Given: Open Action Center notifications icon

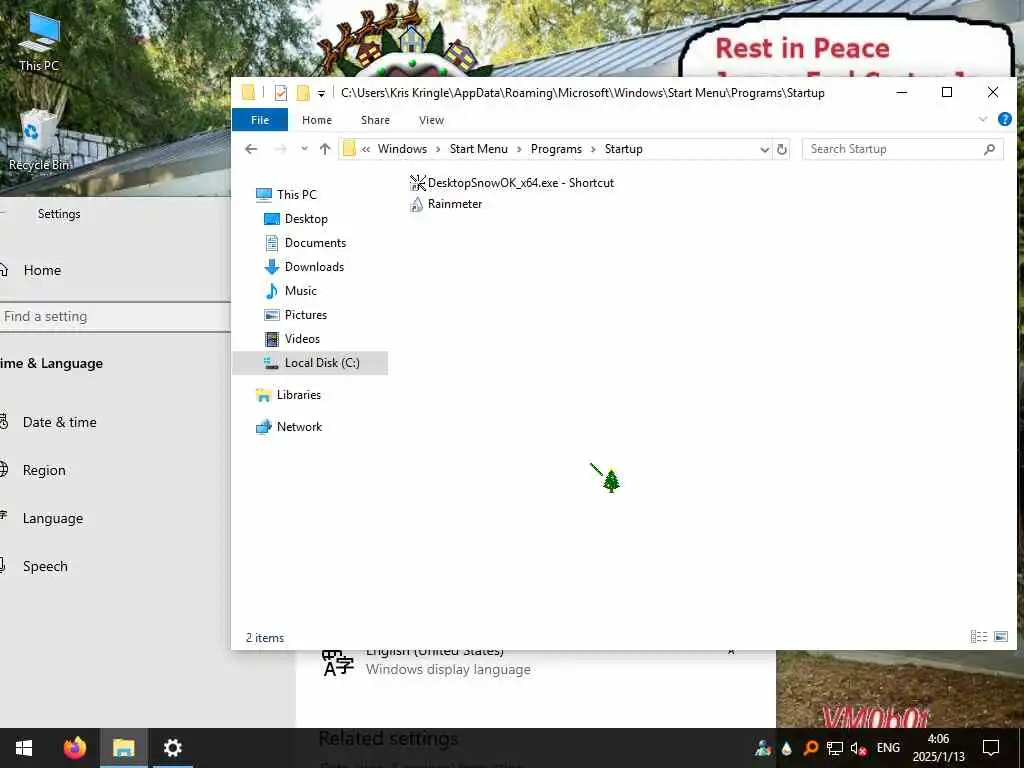Looking at the screenshot, I should click(x=991, y=748).
